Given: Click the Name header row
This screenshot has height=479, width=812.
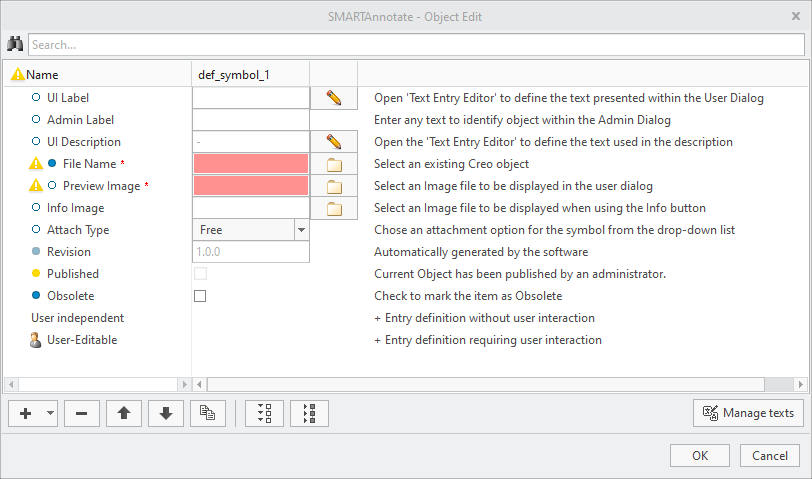Looking at the screenshot, I should (x=97, y=75).
